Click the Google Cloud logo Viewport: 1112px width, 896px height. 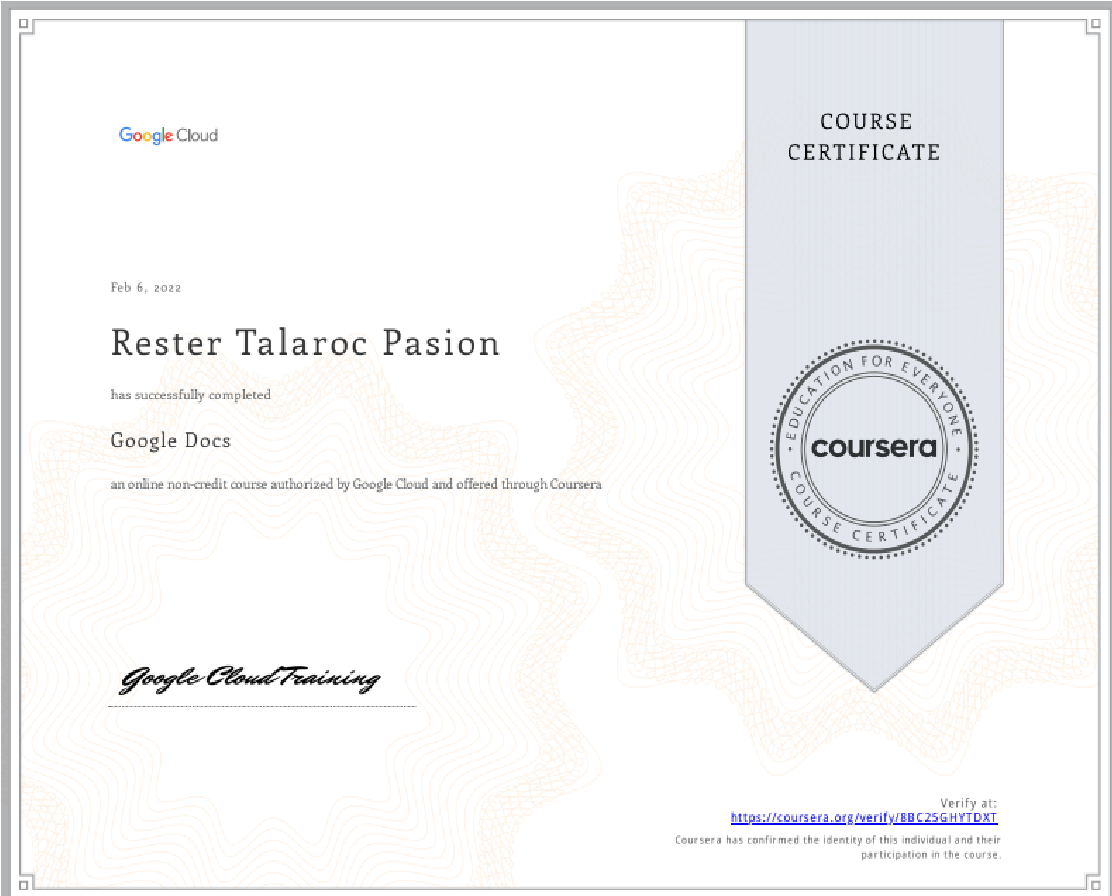pos(168,135)
